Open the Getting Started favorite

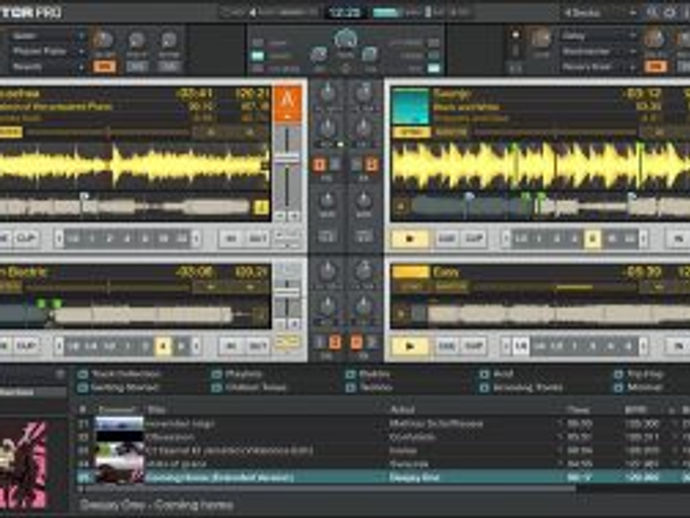[118, 388]
